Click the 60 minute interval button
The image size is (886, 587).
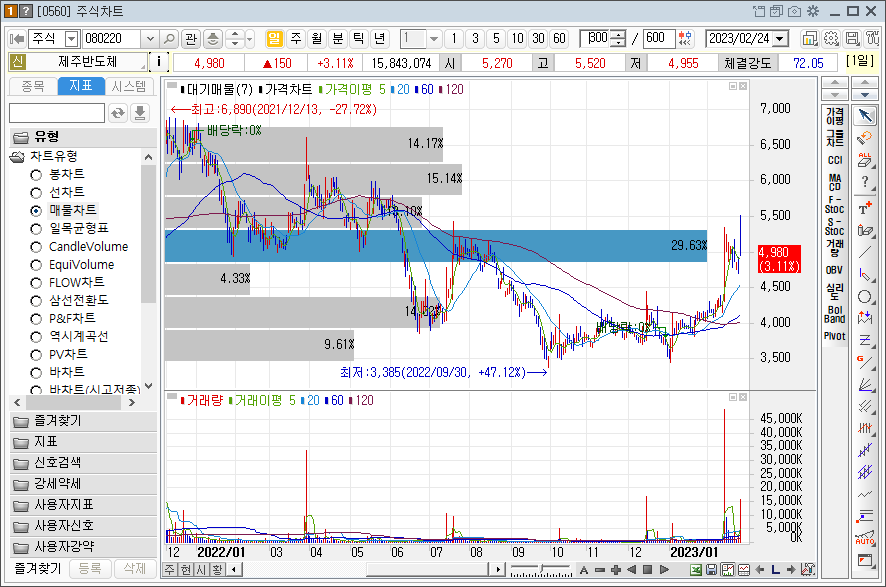click(x=559, y=38)
